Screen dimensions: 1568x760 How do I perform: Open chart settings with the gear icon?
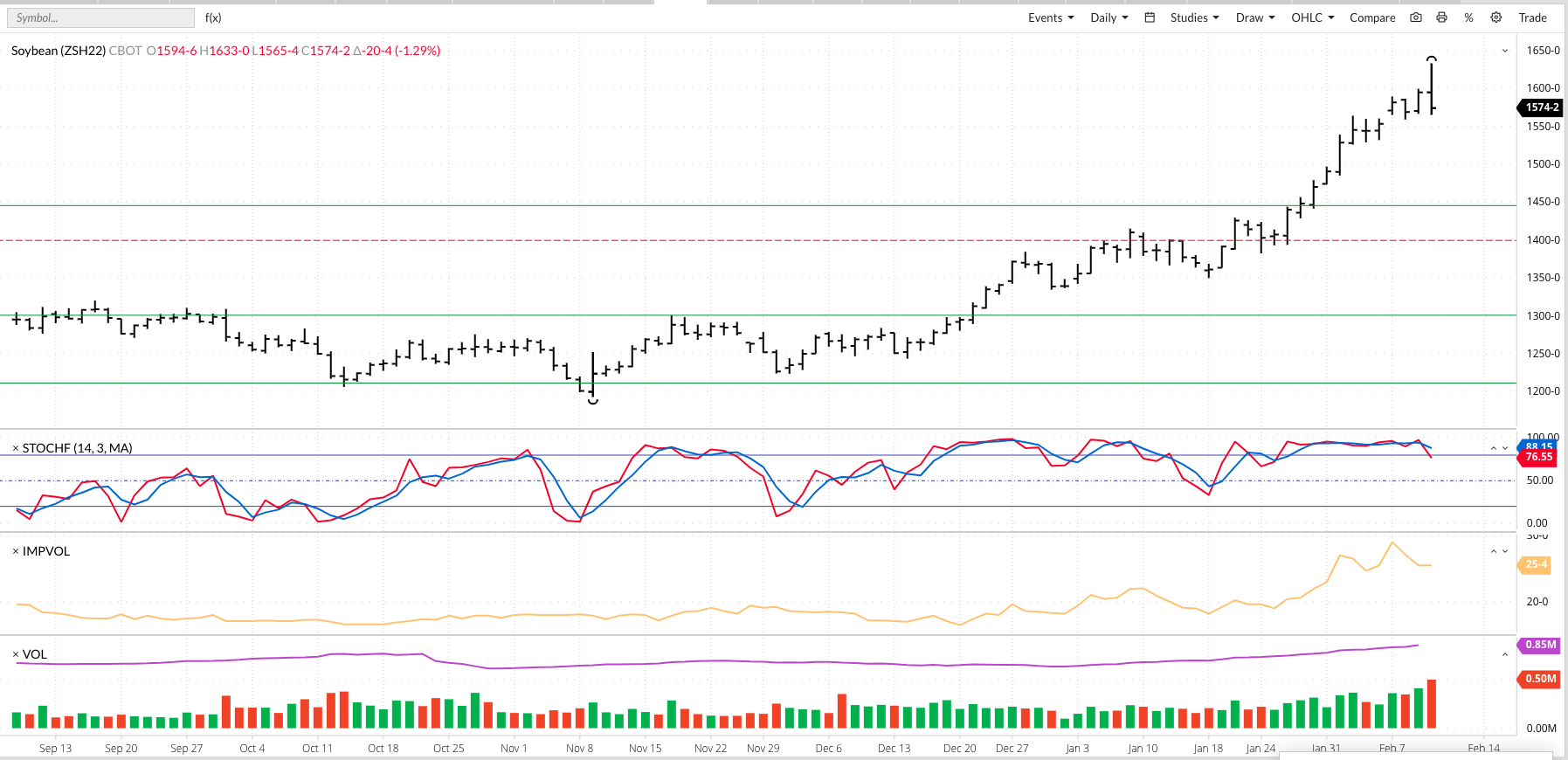click(x=1496, y=17)
